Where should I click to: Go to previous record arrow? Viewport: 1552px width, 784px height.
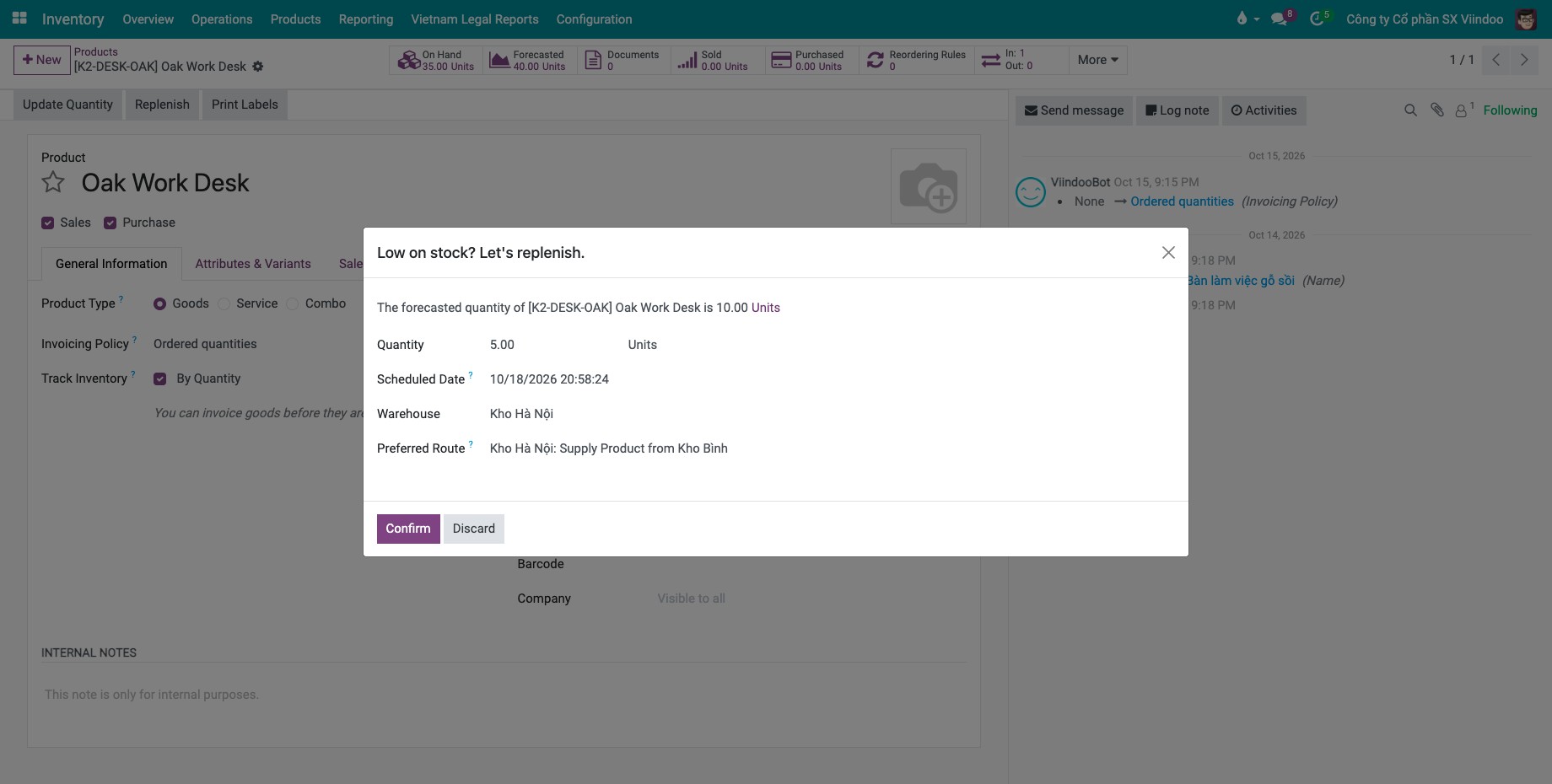pos(1495,60)
